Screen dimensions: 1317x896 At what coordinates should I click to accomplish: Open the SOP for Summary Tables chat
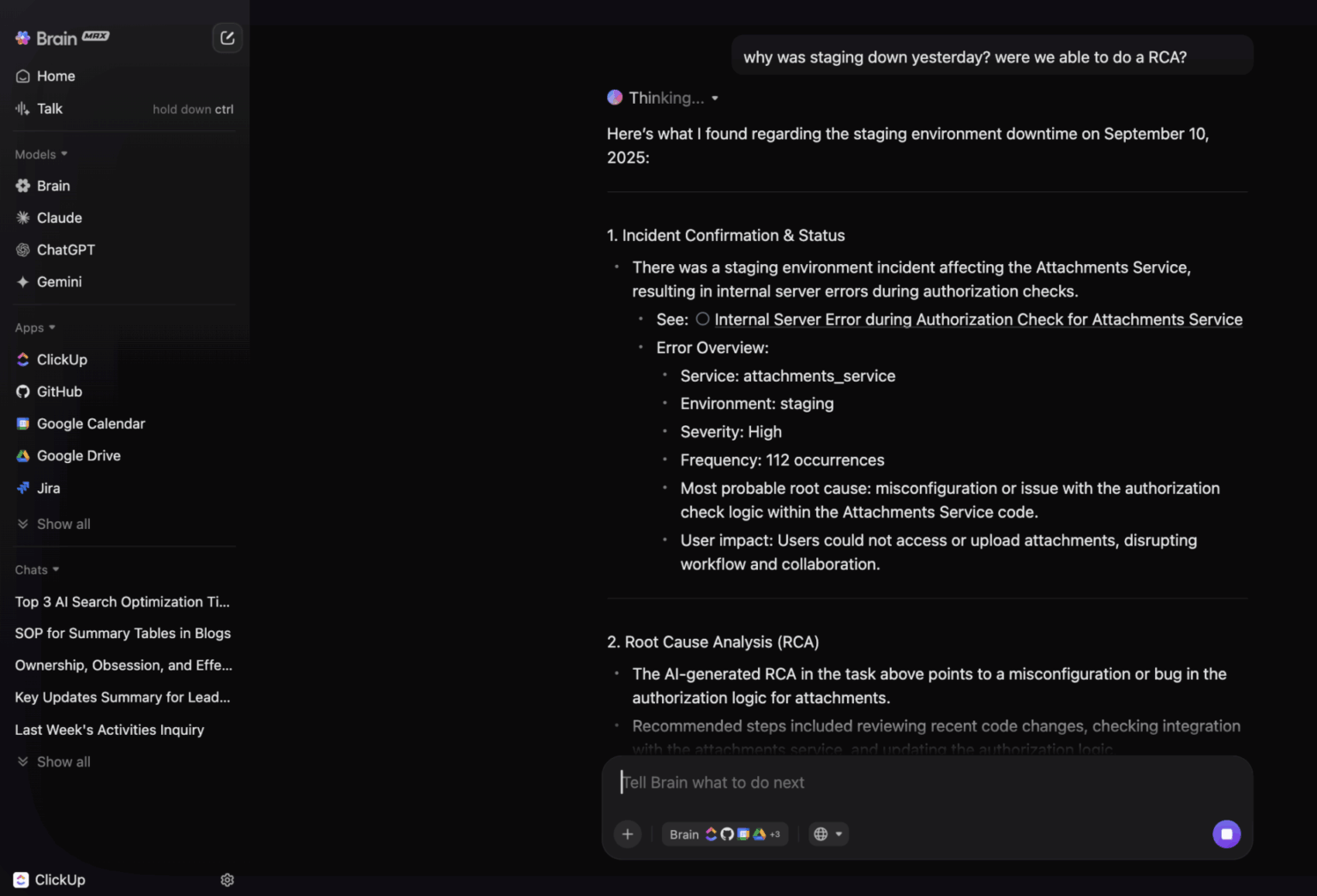pos(123,634)
